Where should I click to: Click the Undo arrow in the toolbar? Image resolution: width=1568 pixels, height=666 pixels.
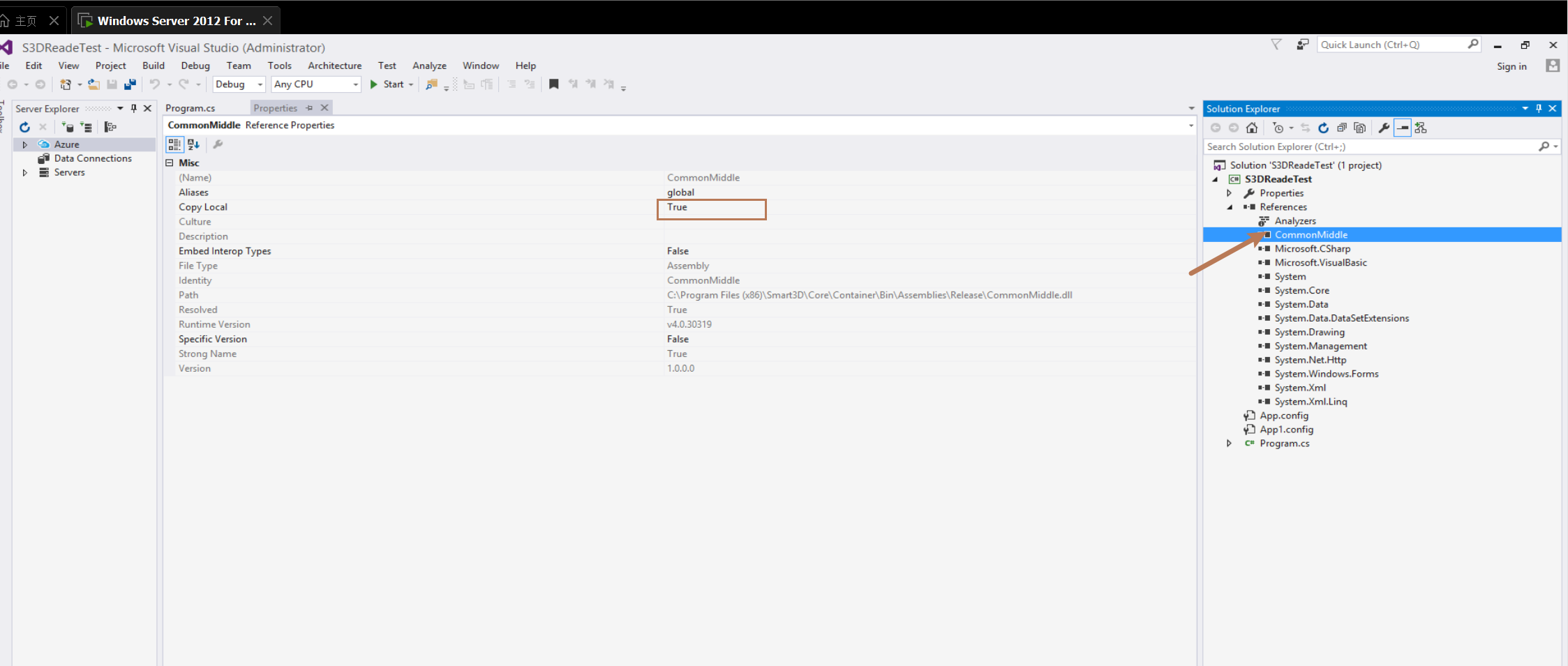(155, 84)
